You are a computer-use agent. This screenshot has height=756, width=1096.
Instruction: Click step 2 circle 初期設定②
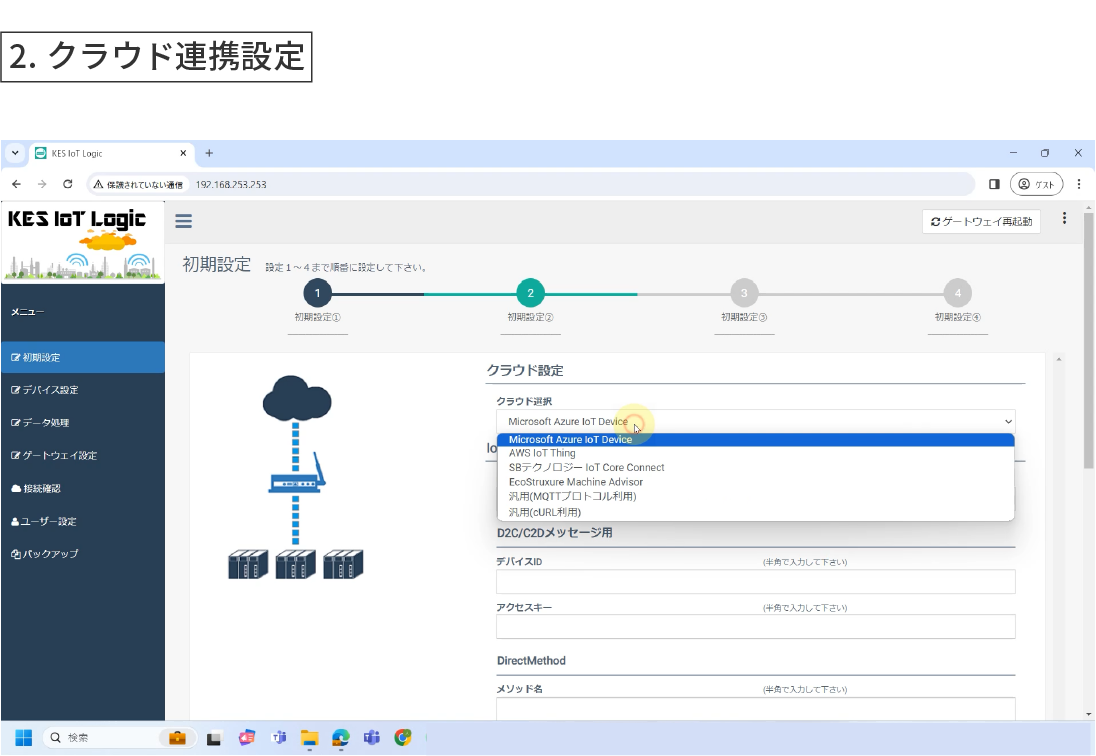(531, 293)
